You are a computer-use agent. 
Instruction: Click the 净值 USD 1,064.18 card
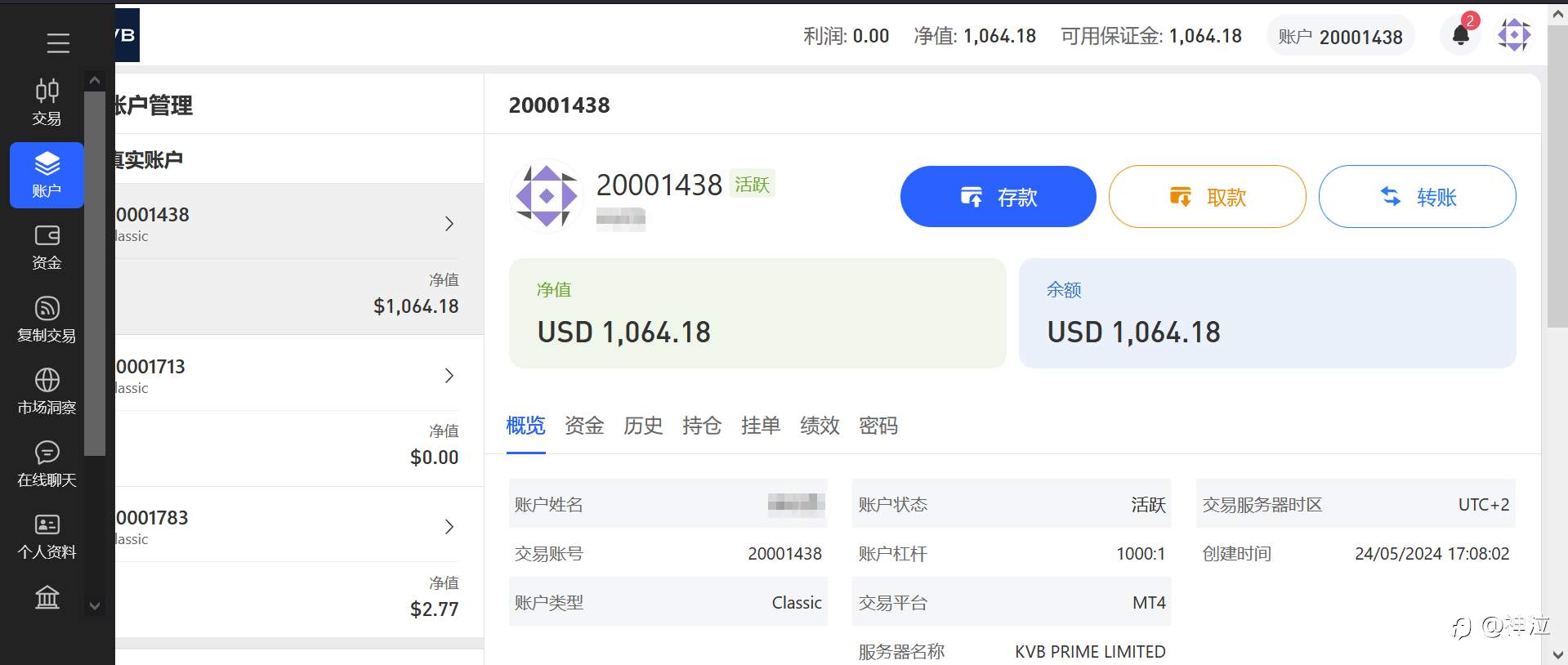757,314
